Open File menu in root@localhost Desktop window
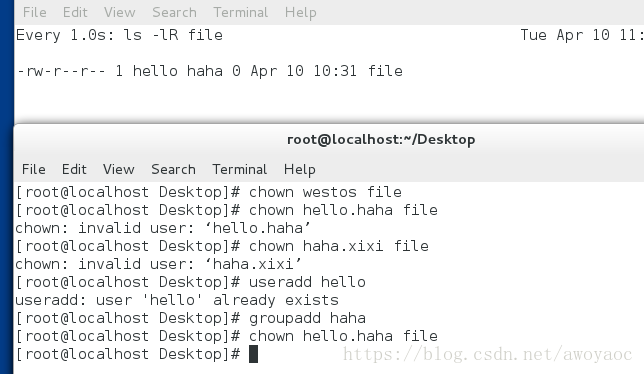Image resolution: width=644 pixels, height=374 pixels. tap(34, 169)
